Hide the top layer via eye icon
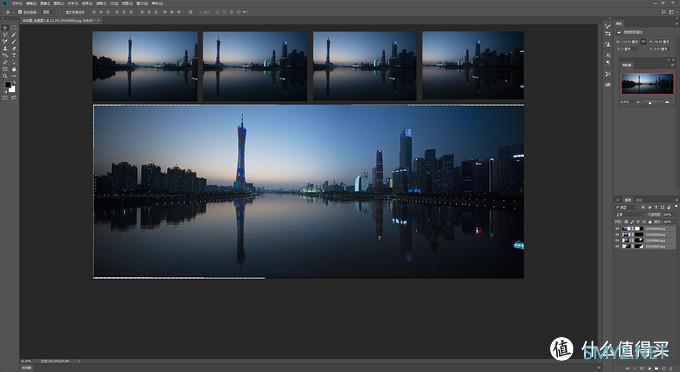680x372 pixels. click(617, 228)
